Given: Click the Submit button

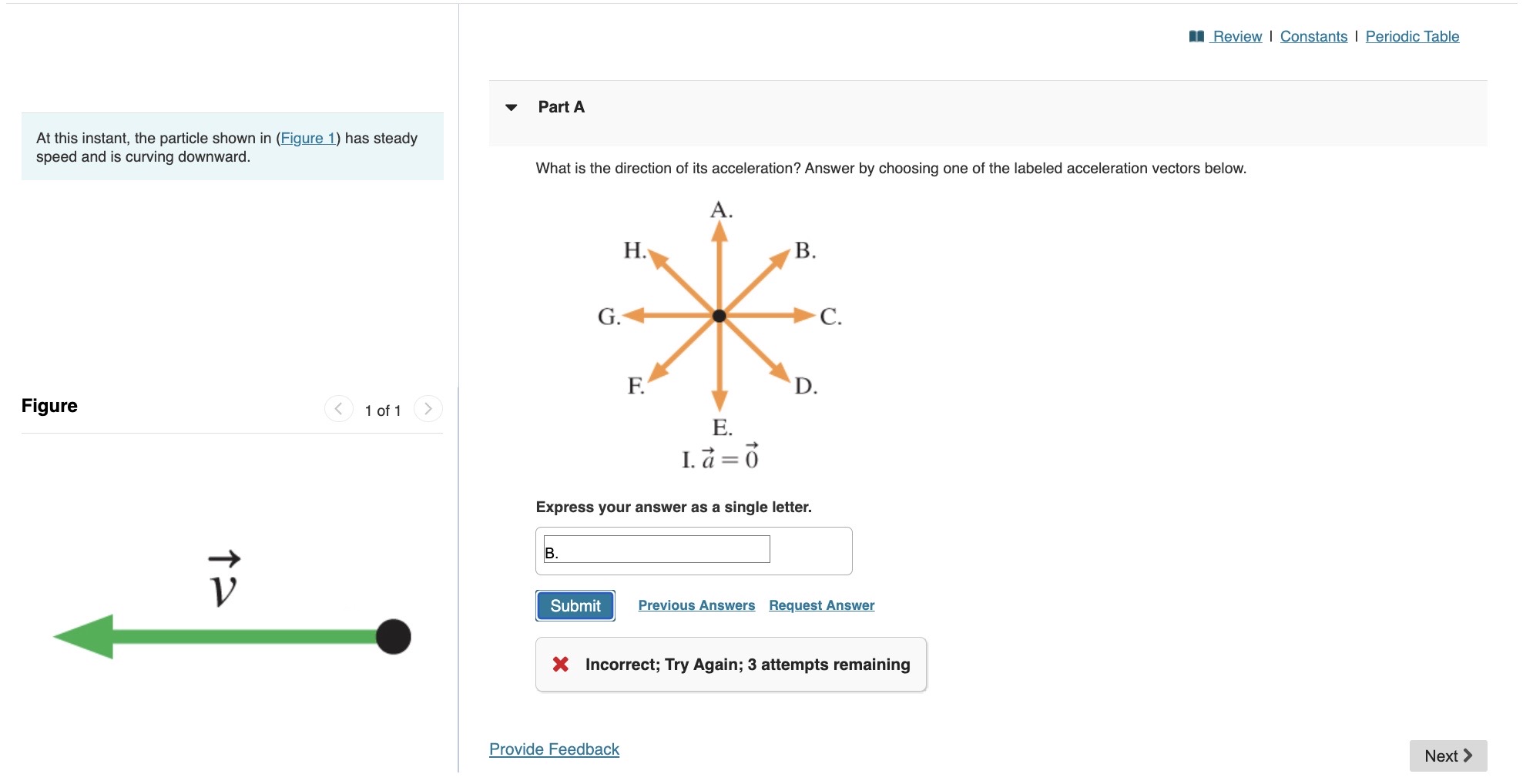Looking at the screenshot, I should coord(575,605).
